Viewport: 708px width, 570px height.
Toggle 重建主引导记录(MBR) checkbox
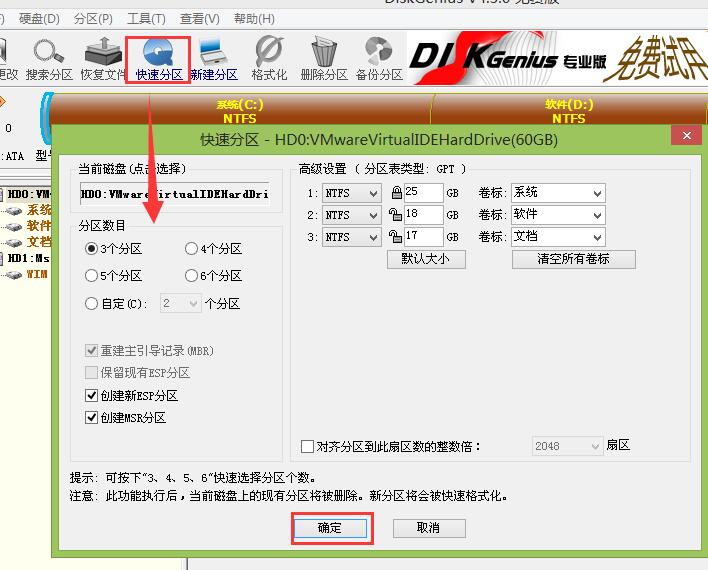(x=91, y=350)
